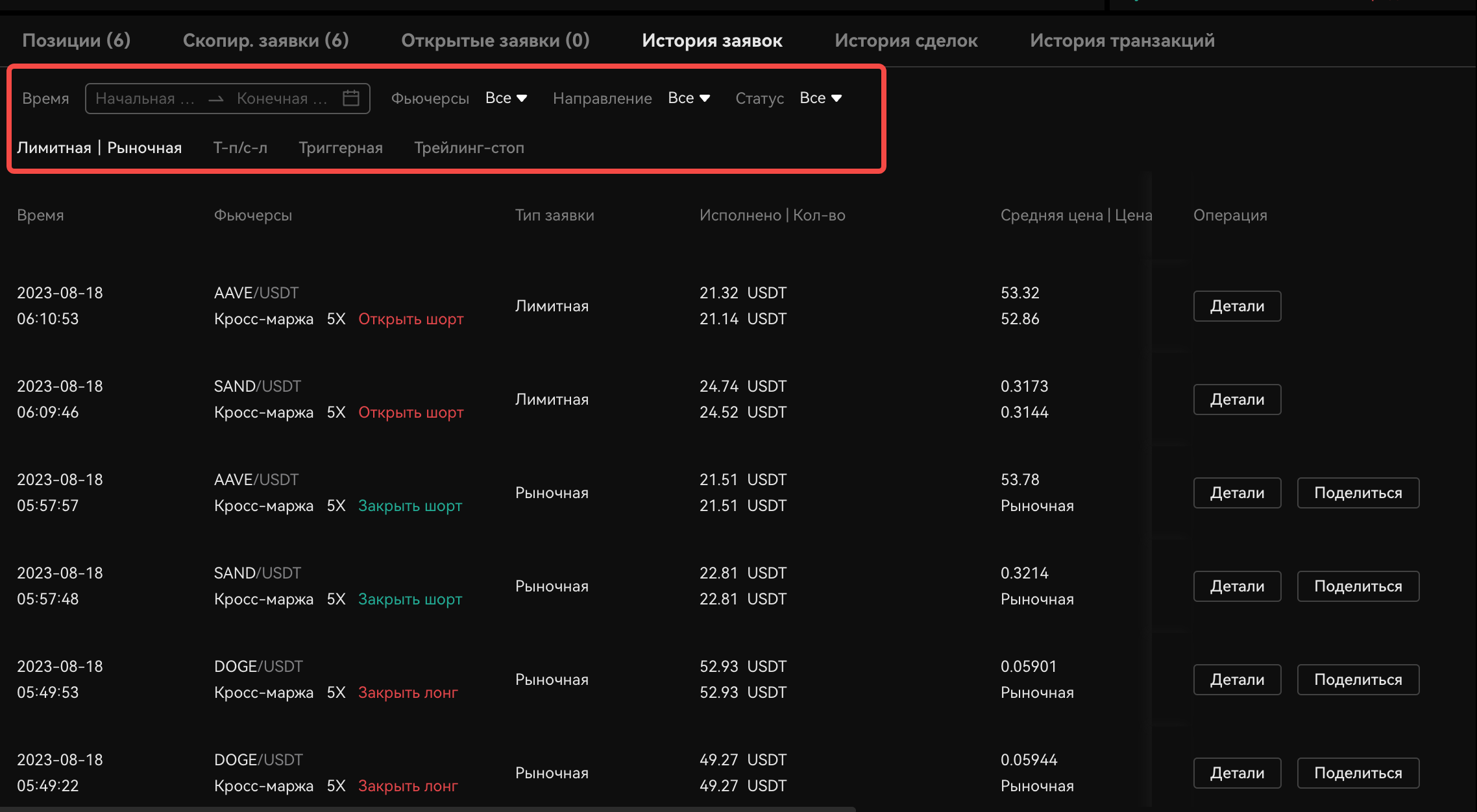
Task: Expand the Фьючерсы filter dropdown
Action: tap(506, 98)
